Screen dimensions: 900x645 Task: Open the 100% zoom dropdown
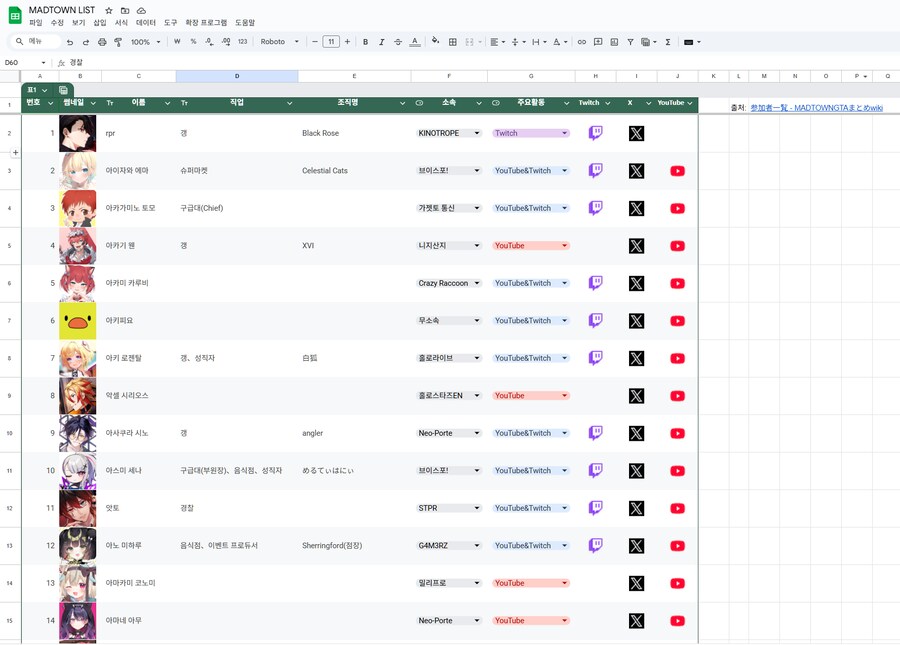pyautogui.click(x=145, y=42)
